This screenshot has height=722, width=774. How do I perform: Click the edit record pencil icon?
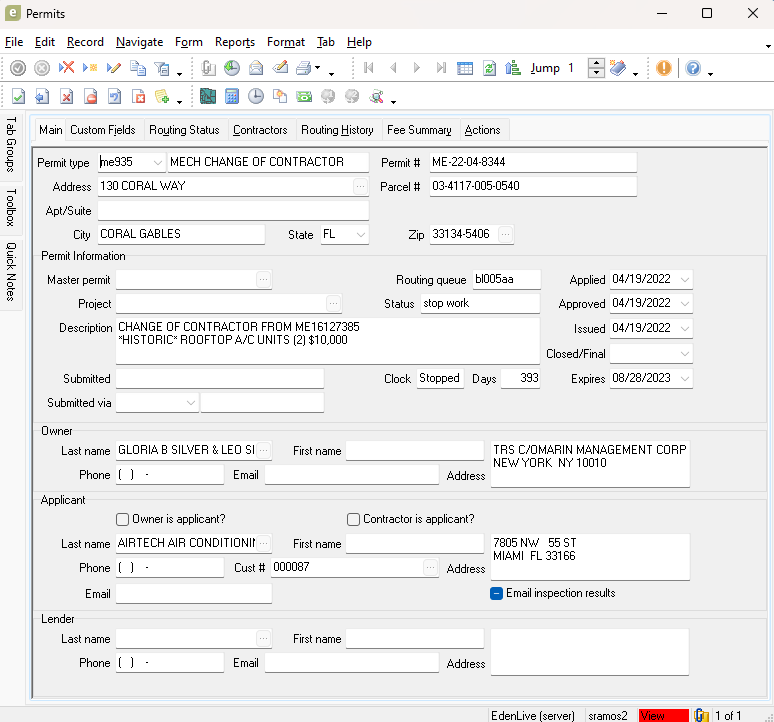(114, 68)
